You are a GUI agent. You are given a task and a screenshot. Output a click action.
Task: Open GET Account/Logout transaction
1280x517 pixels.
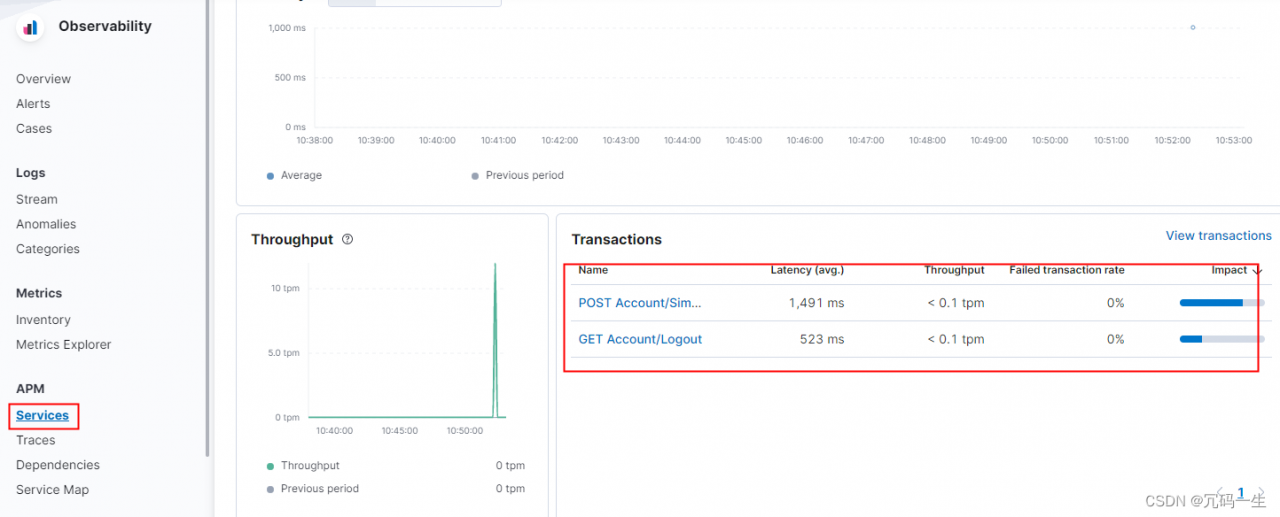640,339
